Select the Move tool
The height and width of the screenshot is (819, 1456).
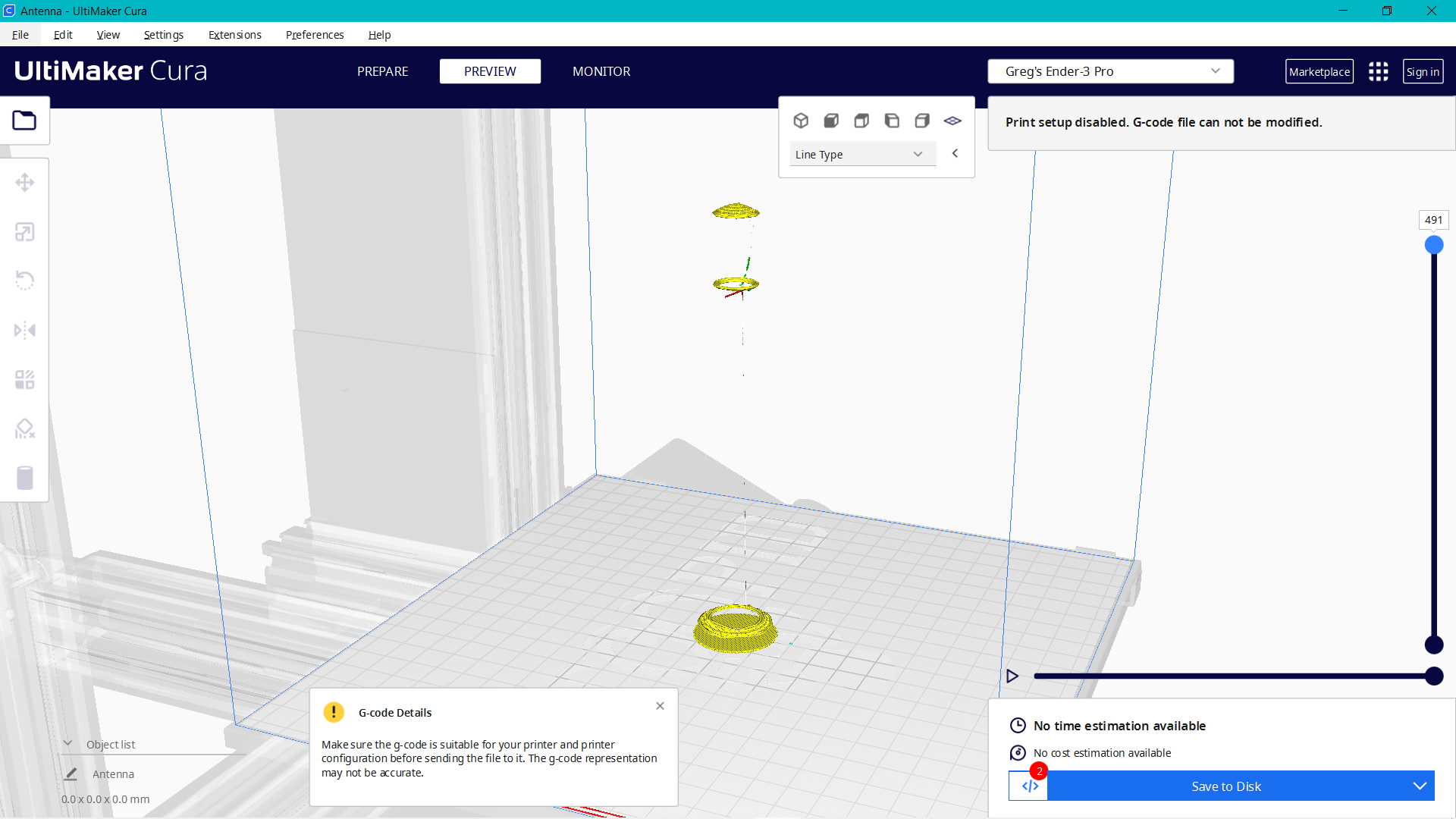[x=25, y=182]
